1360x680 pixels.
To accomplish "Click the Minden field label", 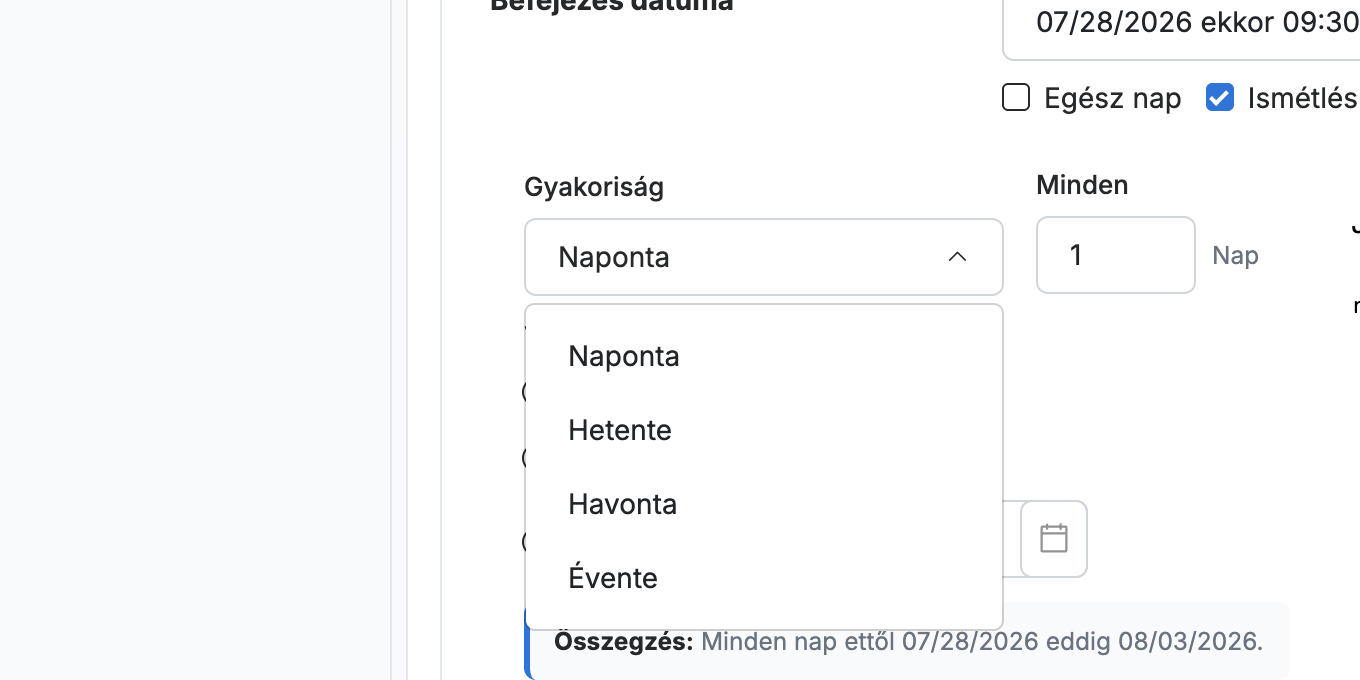I will click(1082, 185).
